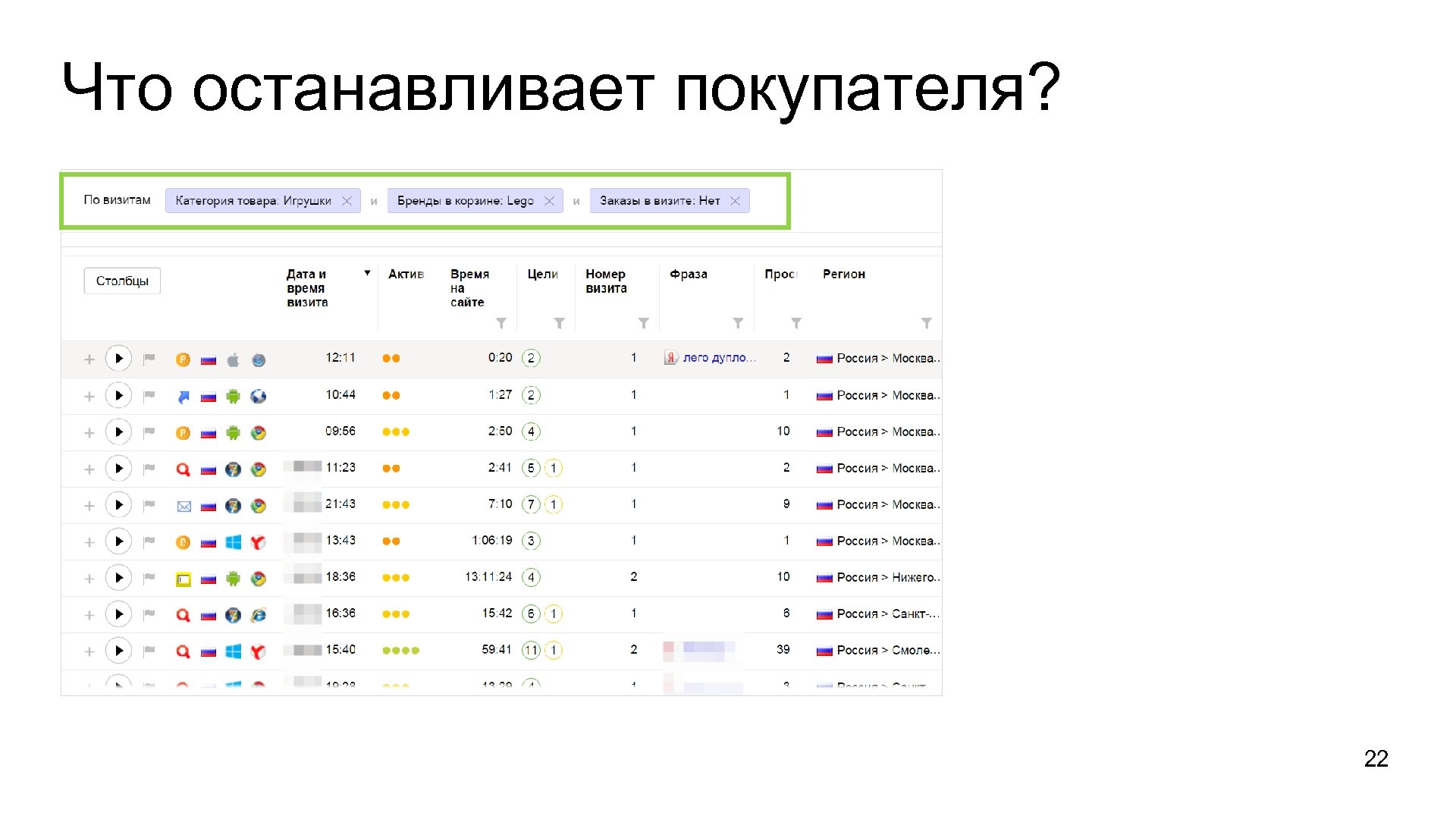Sort by Дата и время визита arrow
The height and width of the screenshot is (819, 1456).
(x=367, y=273)
